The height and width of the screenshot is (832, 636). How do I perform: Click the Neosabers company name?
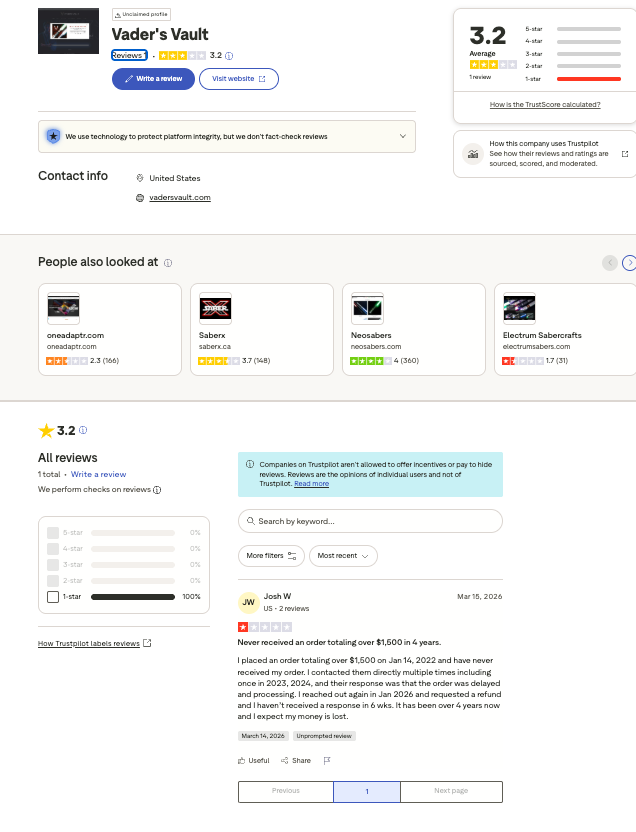tap(371, 335)
